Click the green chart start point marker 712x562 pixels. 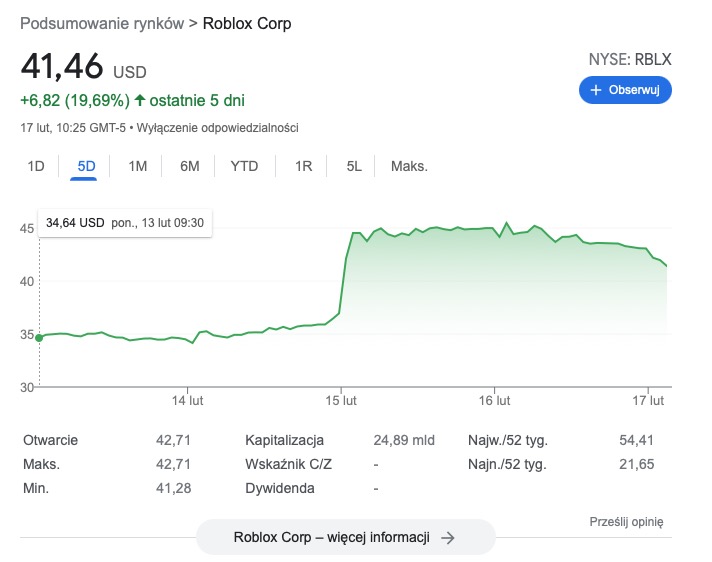click(40, 338)
